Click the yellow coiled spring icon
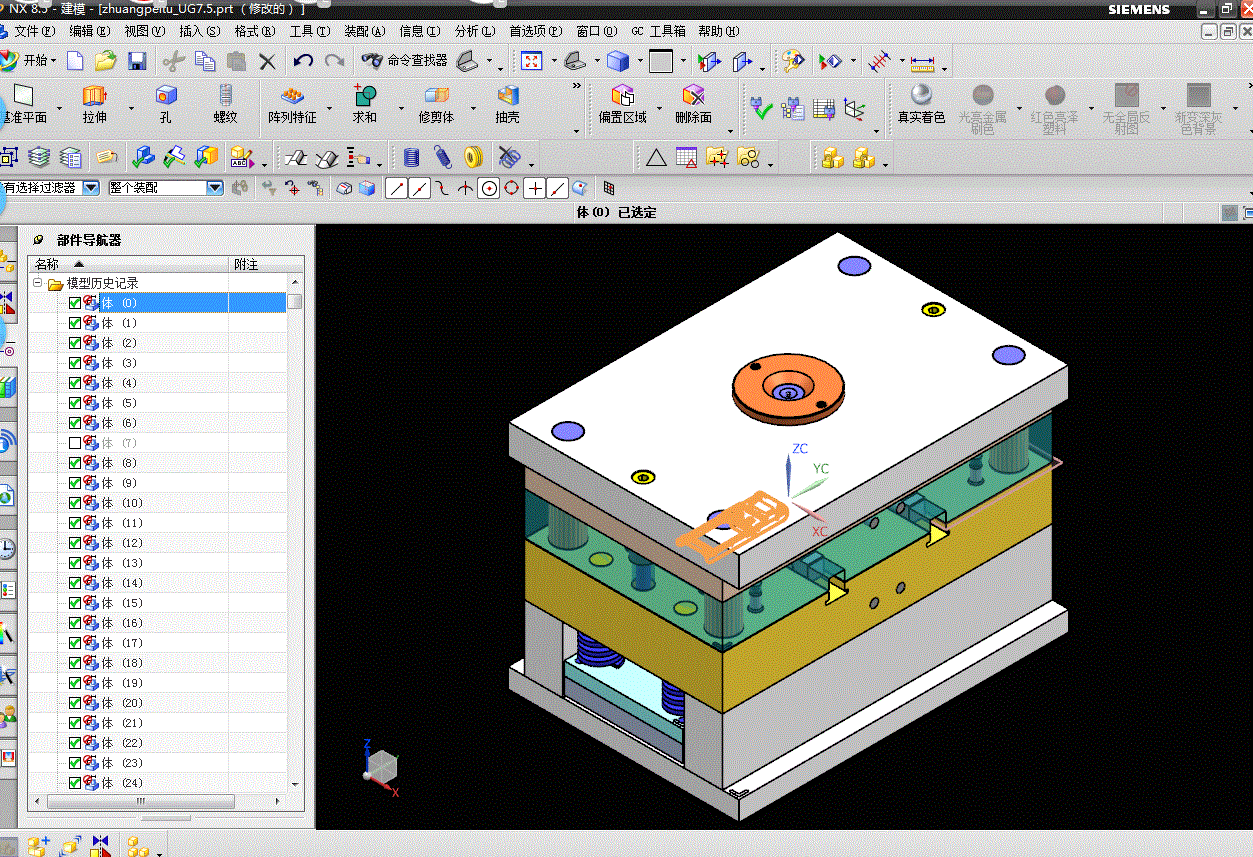 click(x=473, y=157)
